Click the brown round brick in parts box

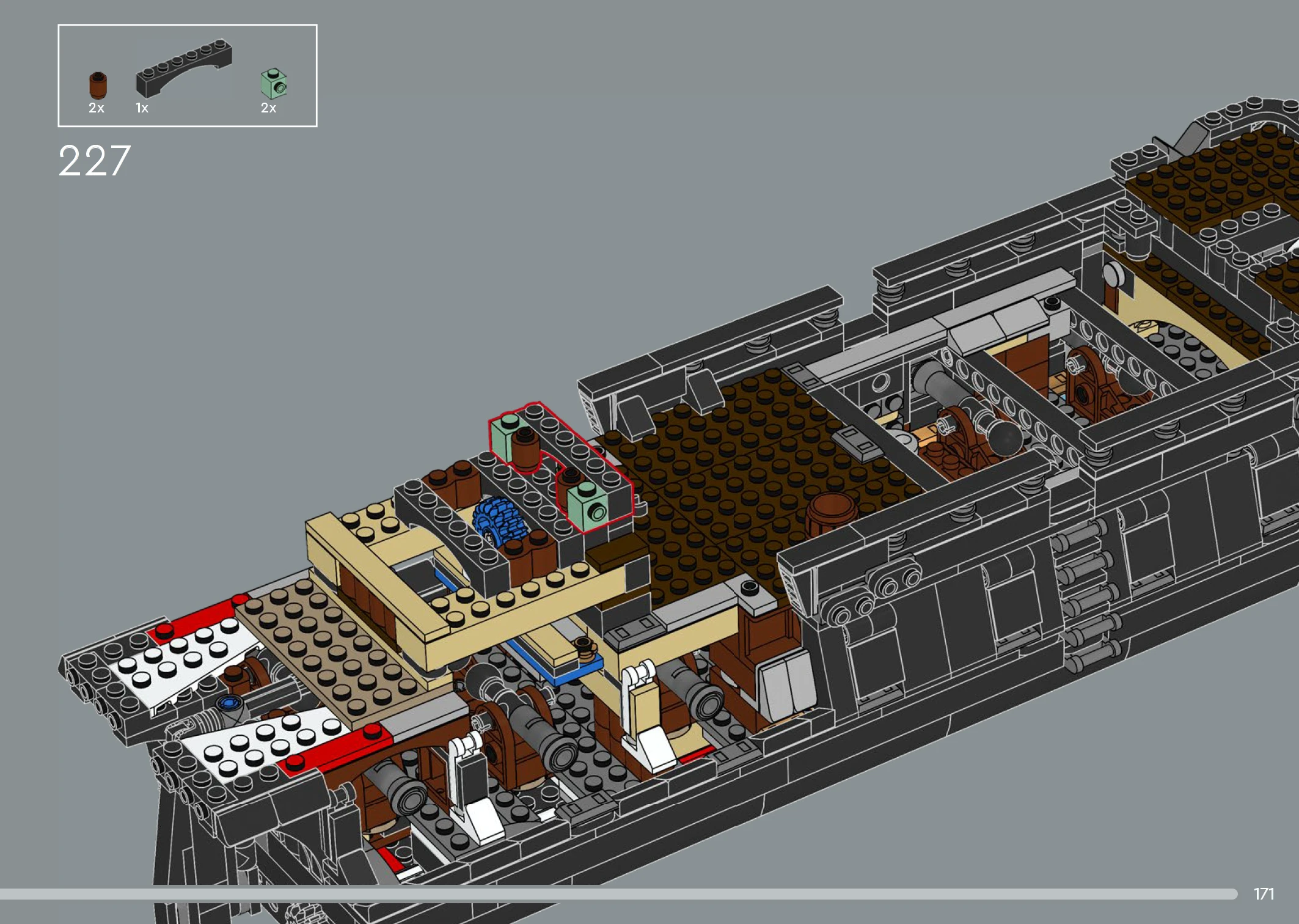(98, 86)
